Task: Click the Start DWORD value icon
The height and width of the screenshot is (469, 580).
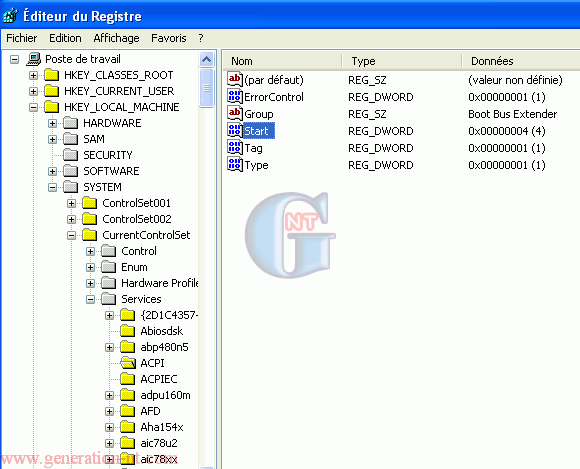Action: 235,130
